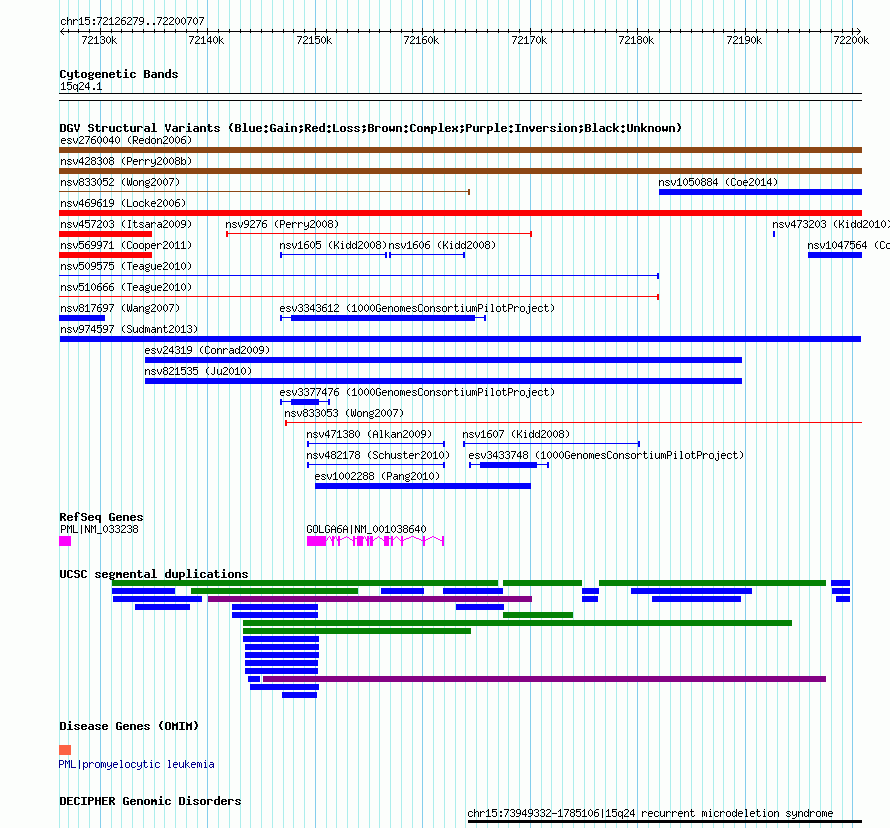Click the RefSeq Genes track title

click(101, 517)
